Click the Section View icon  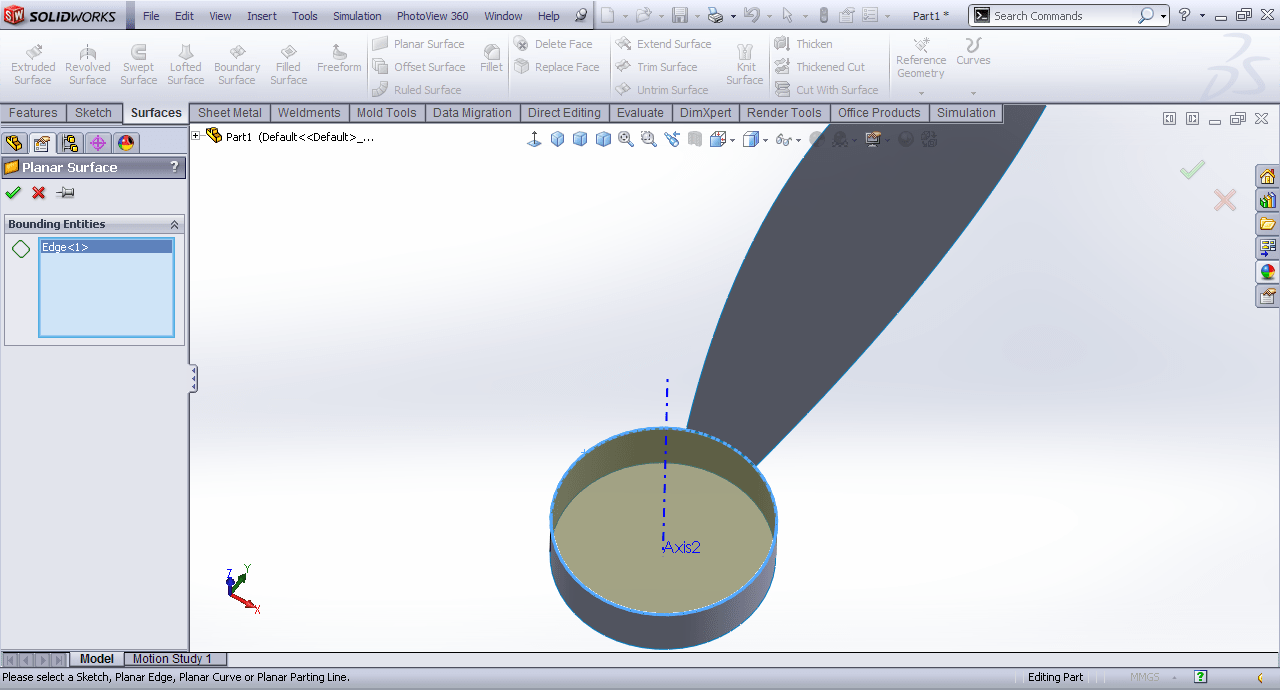[x=695, y=139]
